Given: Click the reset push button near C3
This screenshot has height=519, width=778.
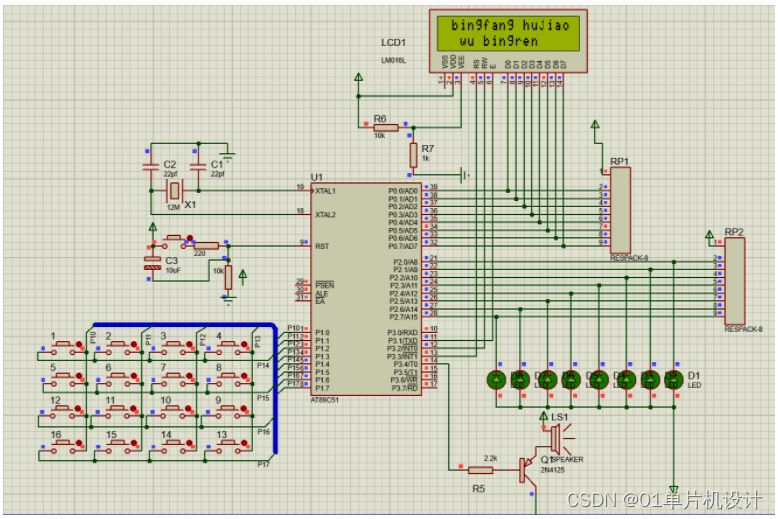Looking at the screenshot, I should (x=174, y=241).
